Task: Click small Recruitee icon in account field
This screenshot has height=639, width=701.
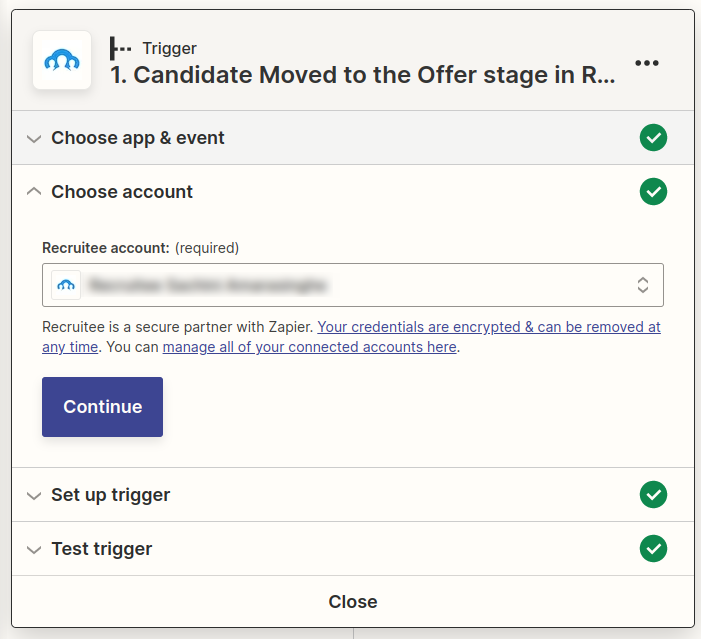Action: coord(66,285)
